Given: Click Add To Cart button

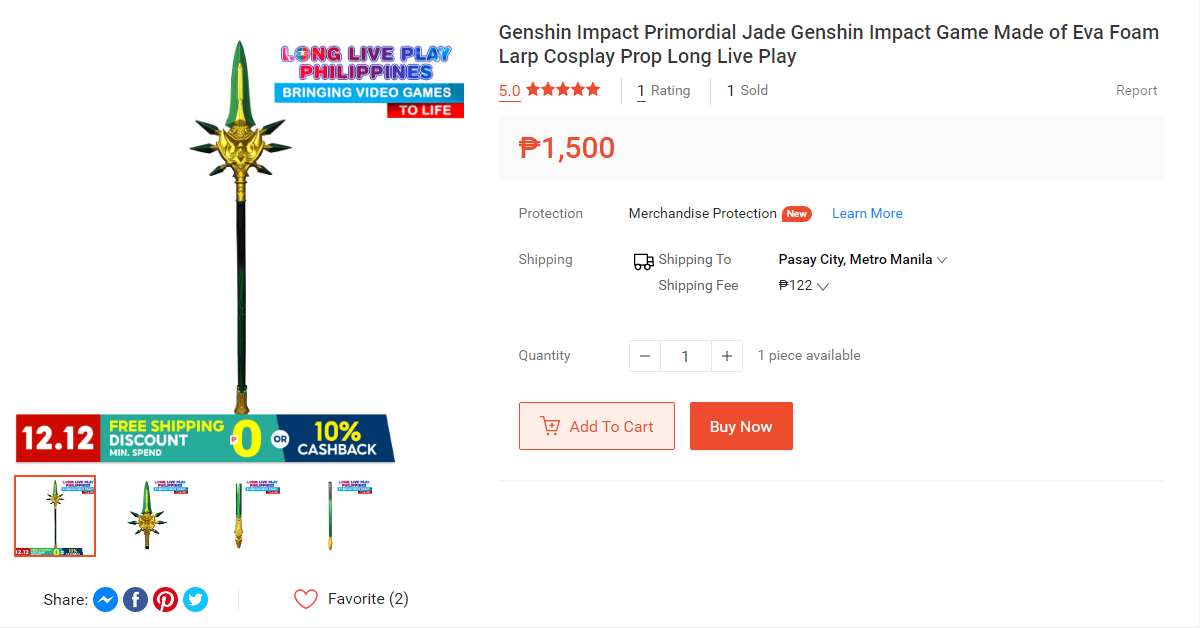Looking at the screenshot, I should coord(596,426).
